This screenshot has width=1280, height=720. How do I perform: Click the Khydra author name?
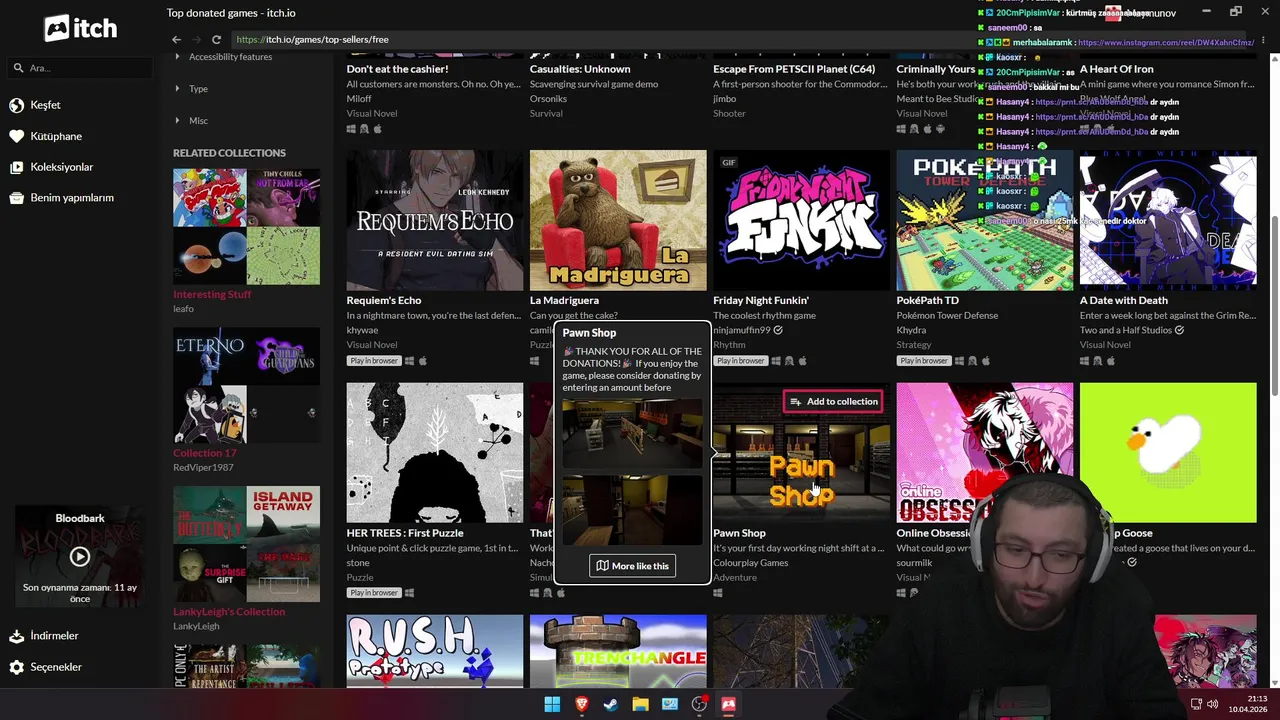tap(911, 330)
